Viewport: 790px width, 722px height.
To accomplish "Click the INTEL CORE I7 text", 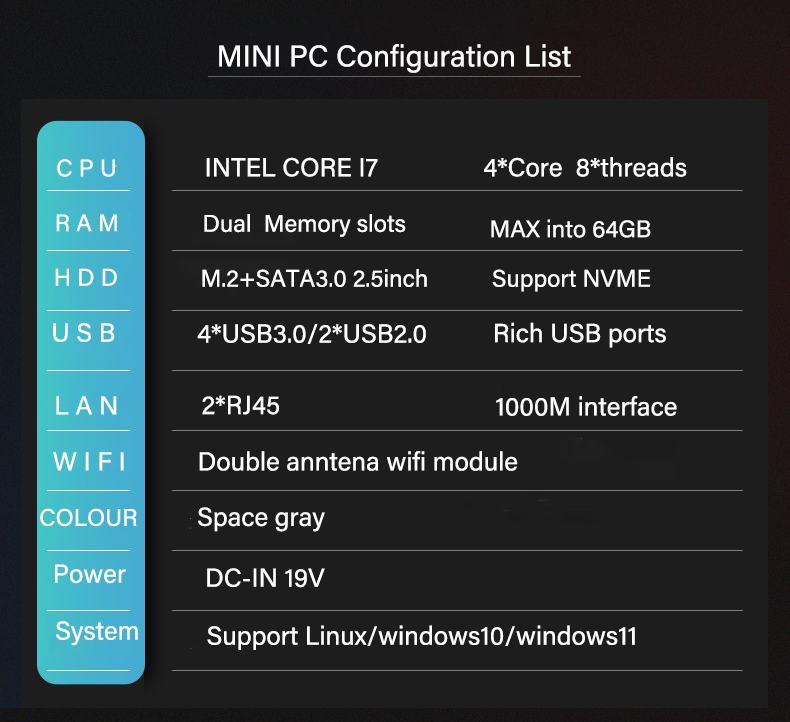I will pos(291,168).
